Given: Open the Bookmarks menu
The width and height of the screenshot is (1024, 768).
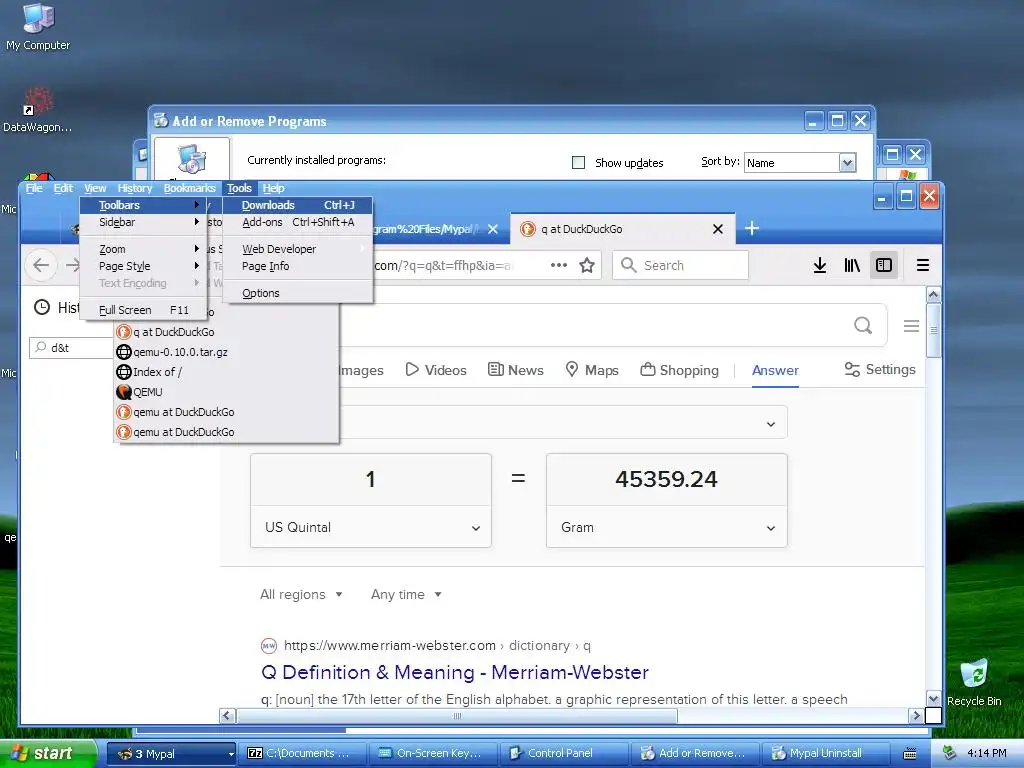Looking at the screenshot, I should pyautogui.click(x=189, y=188).
